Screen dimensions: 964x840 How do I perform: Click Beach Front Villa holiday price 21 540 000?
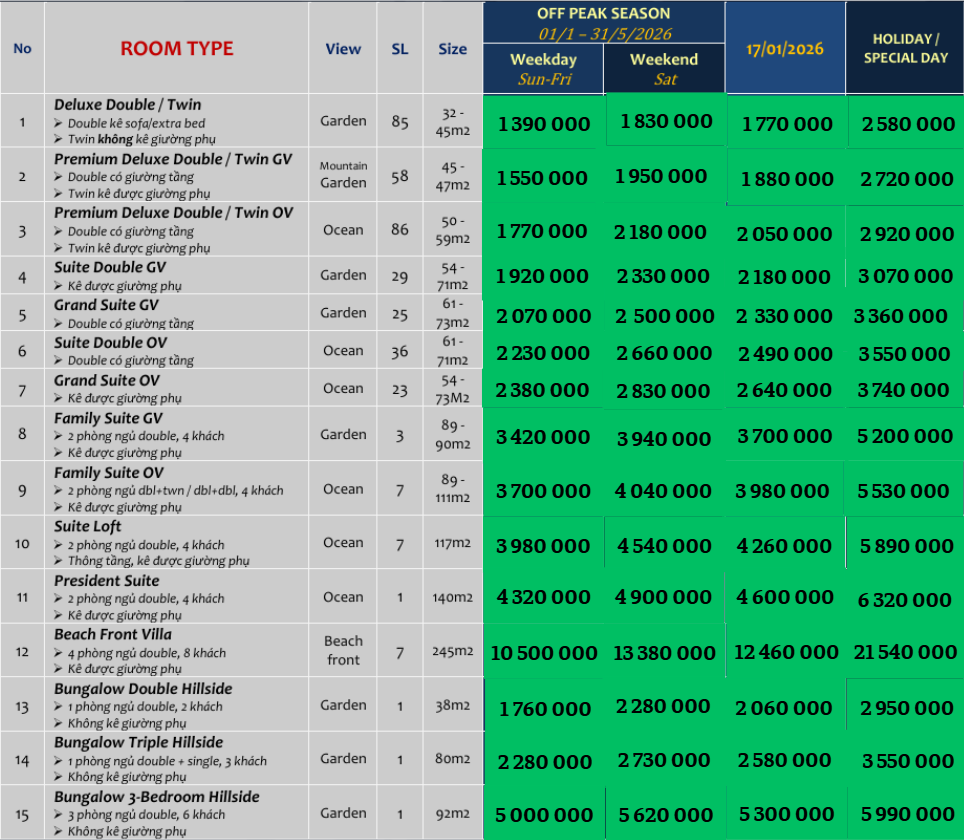(905, 652)
